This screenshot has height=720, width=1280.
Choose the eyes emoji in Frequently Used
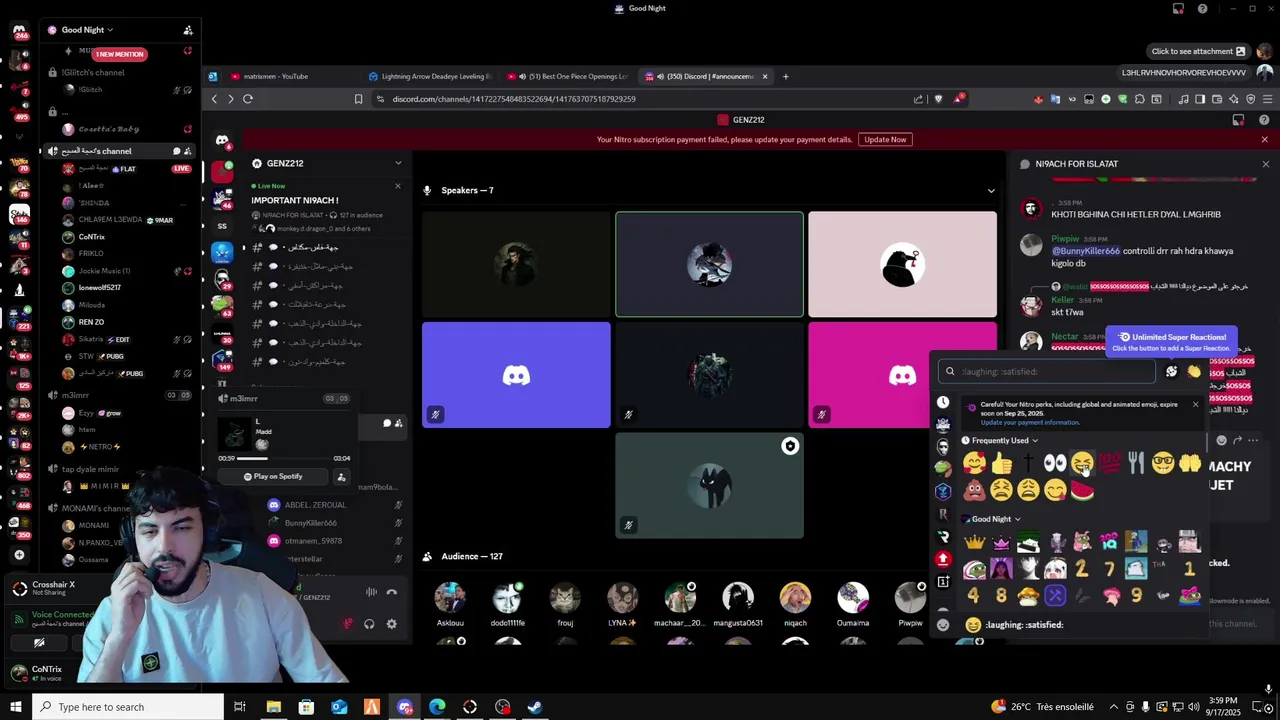point(1055,463)
